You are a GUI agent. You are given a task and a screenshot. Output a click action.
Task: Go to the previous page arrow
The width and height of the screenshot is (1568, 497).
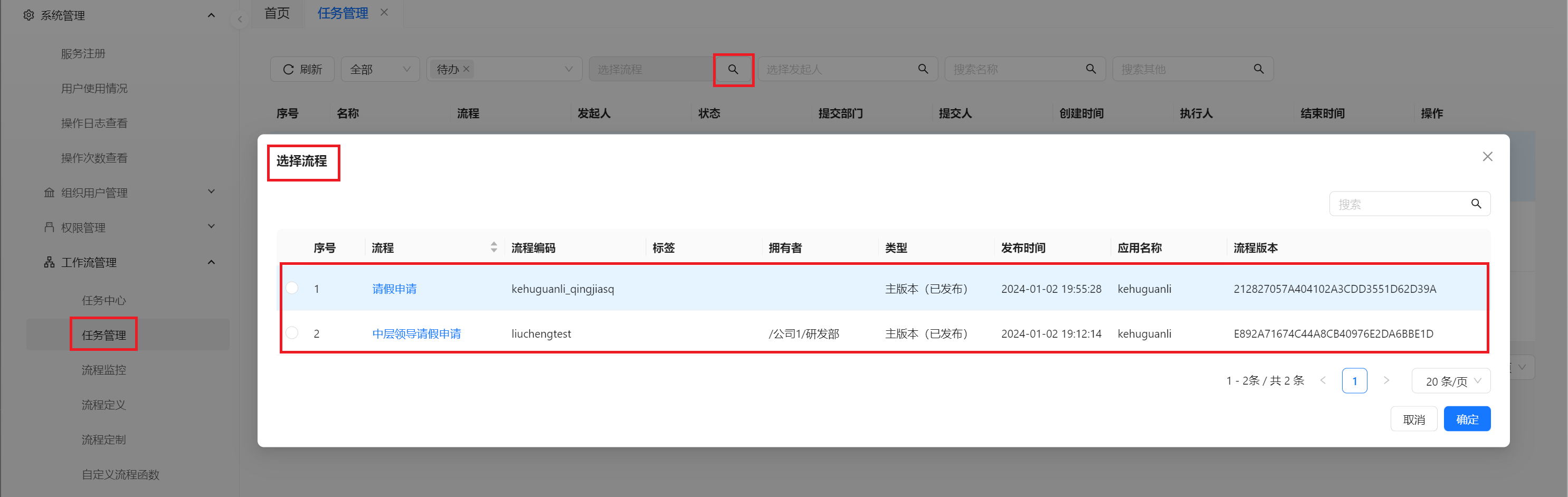point(1323,380)
